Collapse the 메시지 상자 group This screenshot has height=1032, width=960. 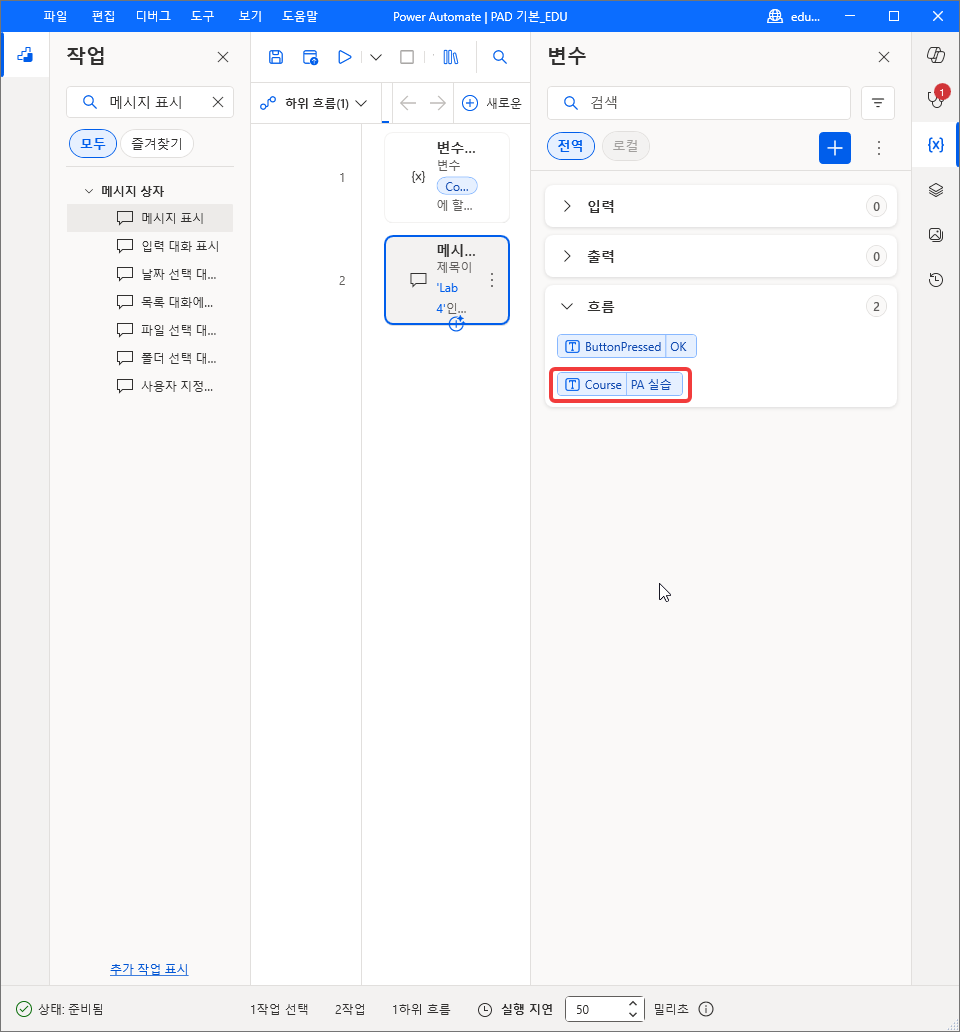coord(89,191)
